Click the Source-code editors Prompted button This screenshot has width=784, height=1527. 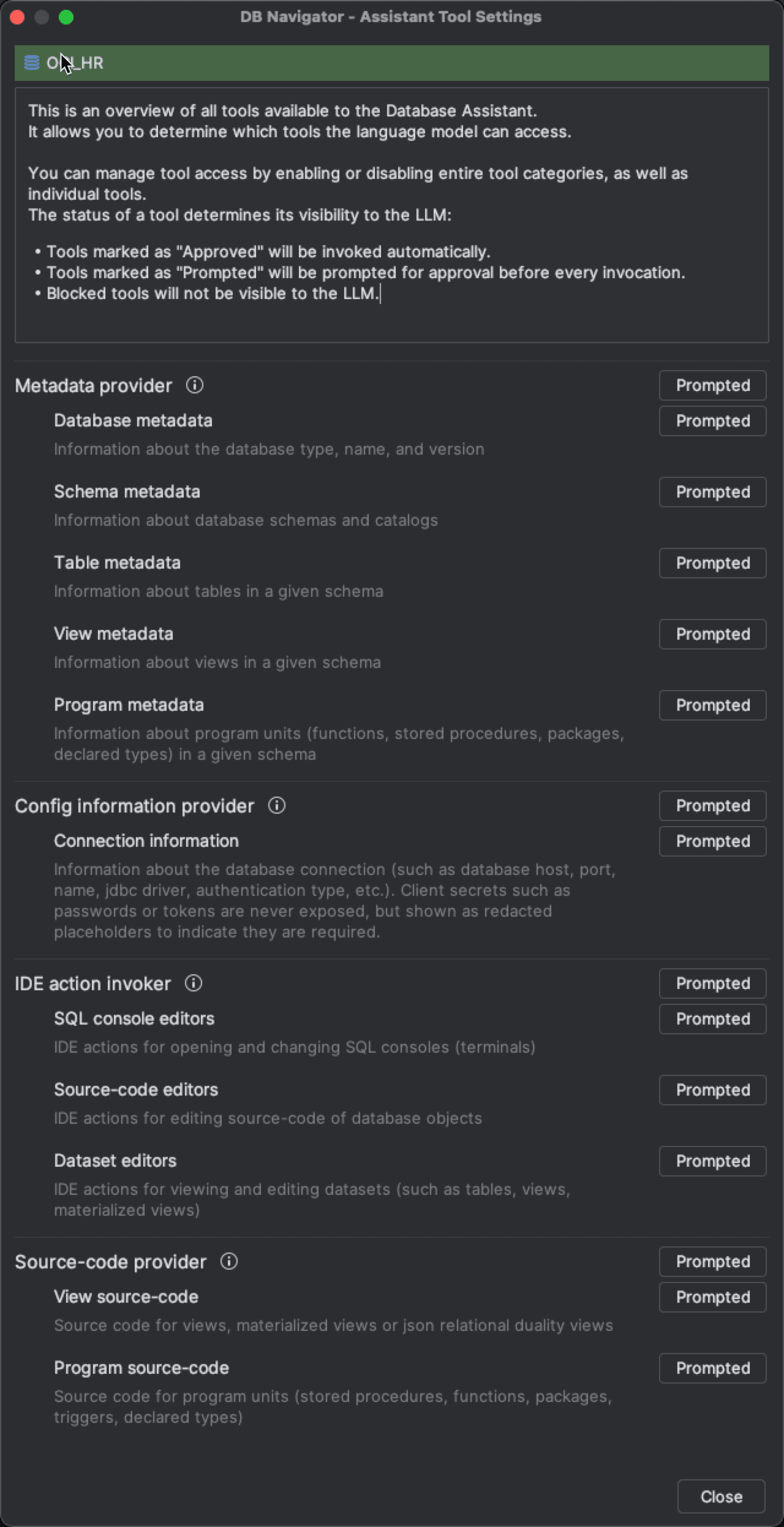point(712,1089)
